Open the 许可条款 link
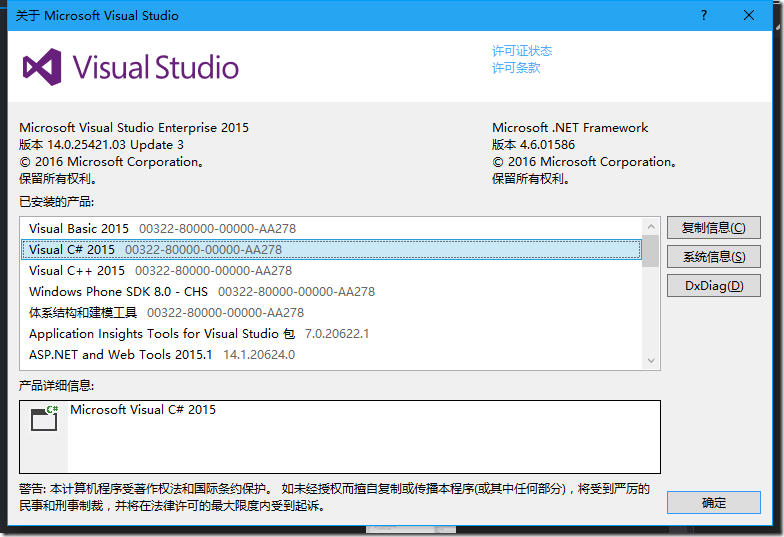 516,68
